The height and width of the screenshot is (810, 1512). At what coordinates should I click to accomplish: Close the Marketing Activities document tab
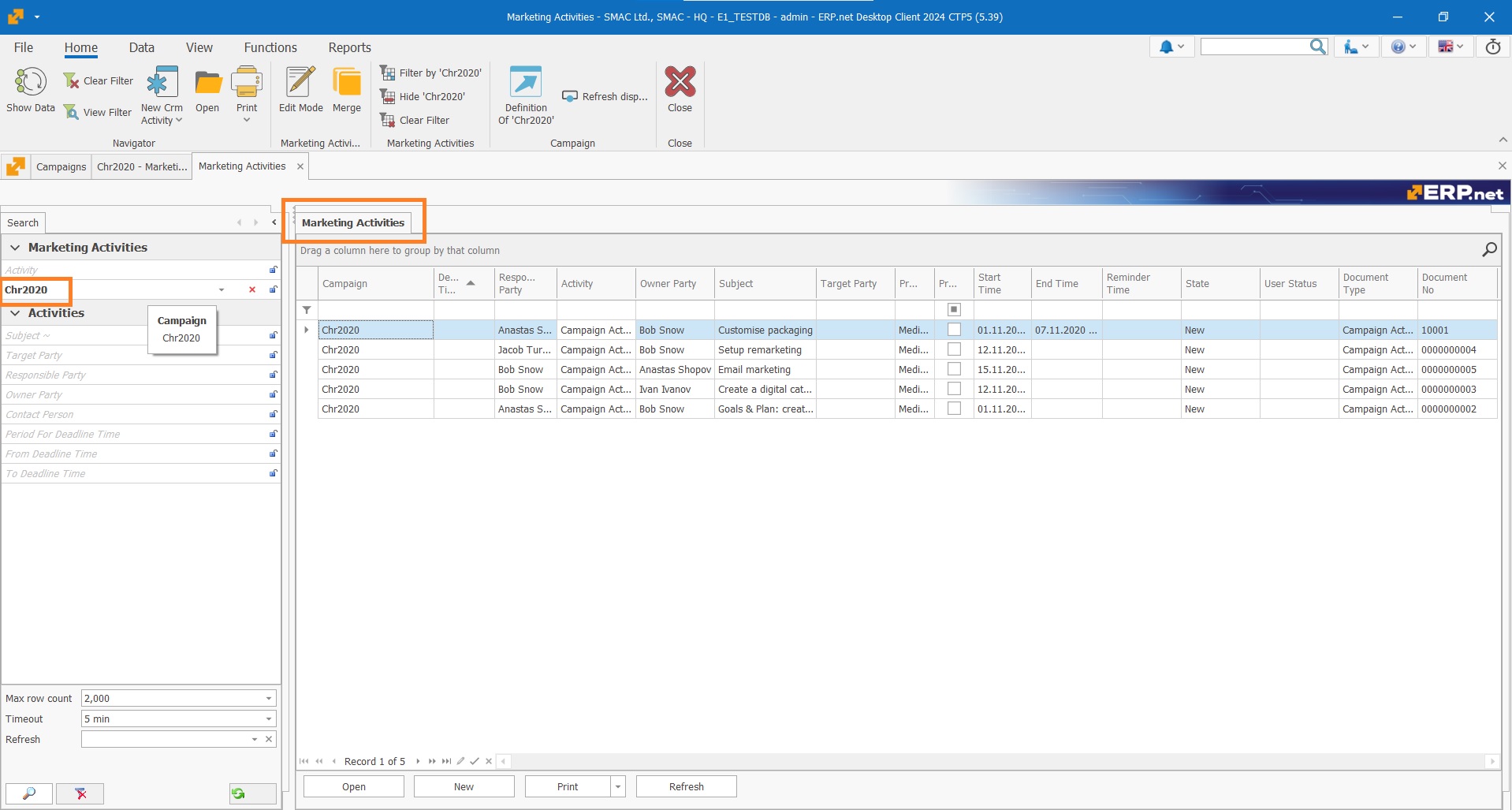click(300, 166)
